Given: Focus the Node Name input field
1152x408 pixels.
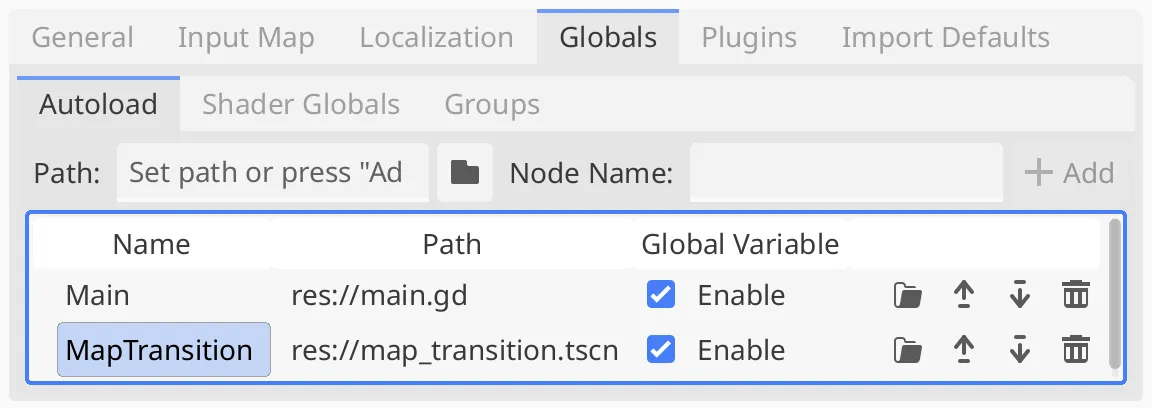Looking at the screenshot, I should tap(846, 173).
